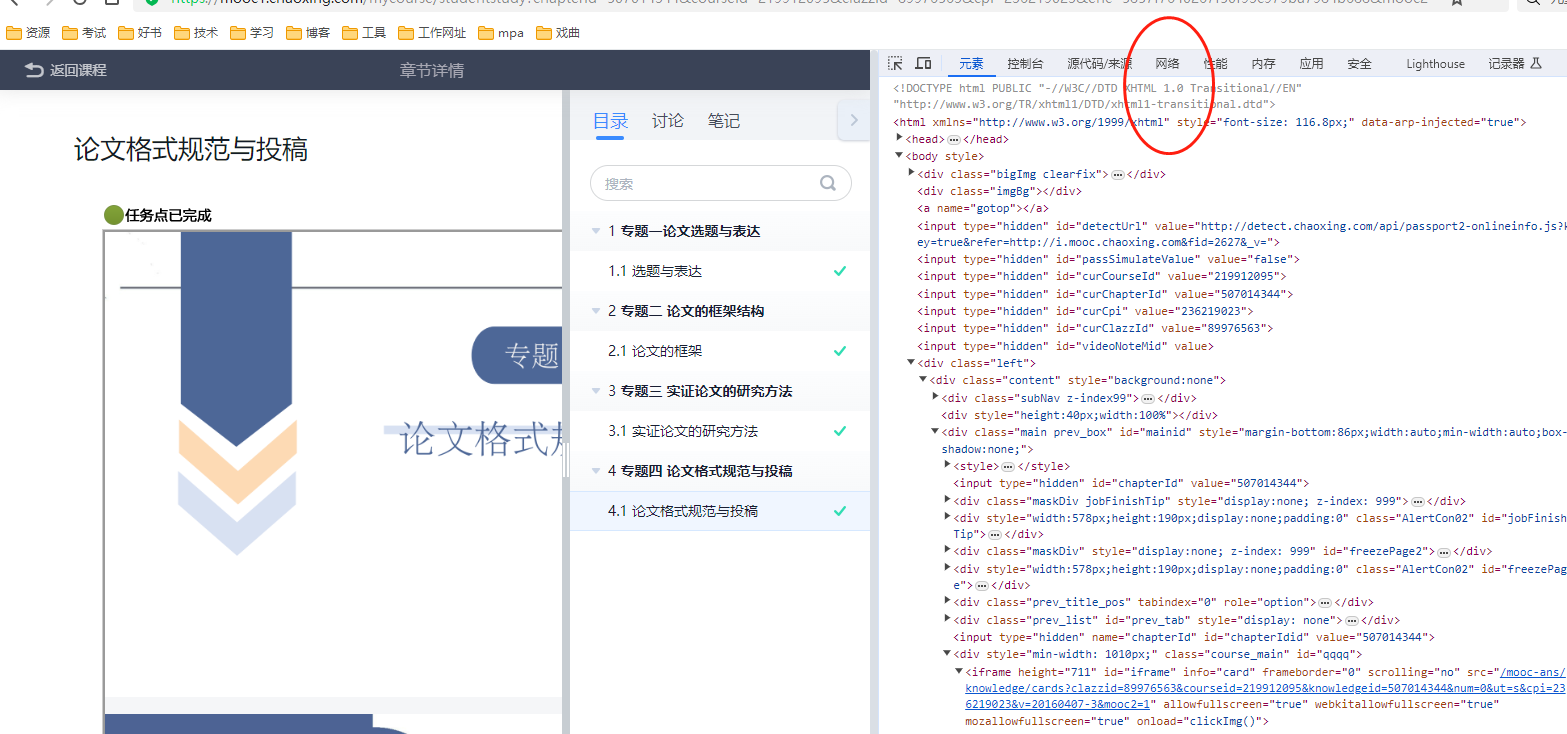The width and height of the screenshot is (1567, 734).
Task: Collapse chapter 4 专题四 论文格式规范与投稿
Action: coord(597,471)
